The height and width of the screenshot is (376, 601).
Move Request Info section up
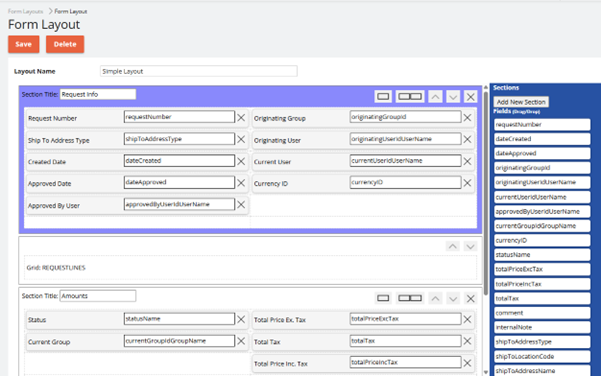[435, 97]
